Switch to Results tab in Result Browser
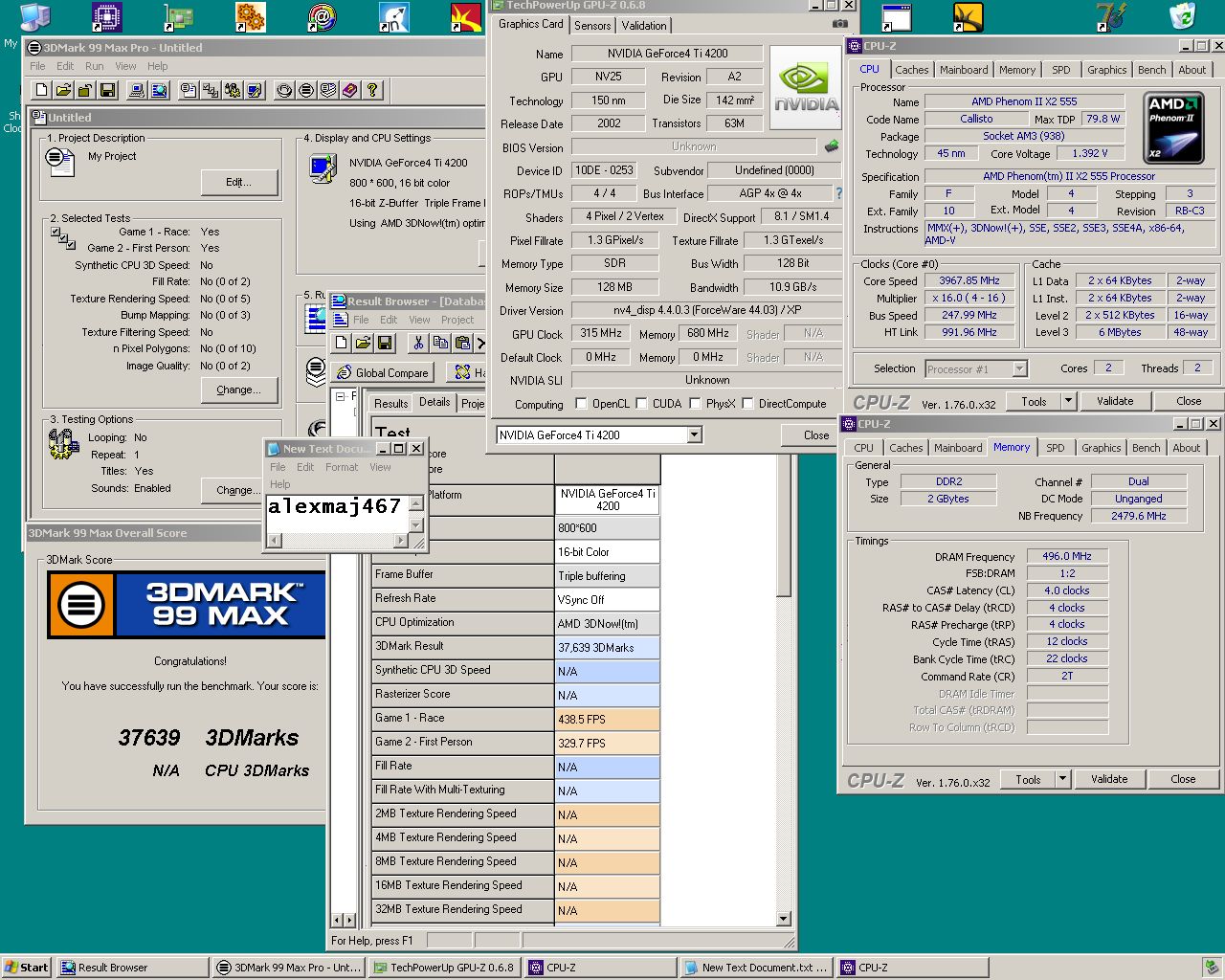Image resolution: width=1225 pixels, height=980 pixels. [x=391, y=404]
